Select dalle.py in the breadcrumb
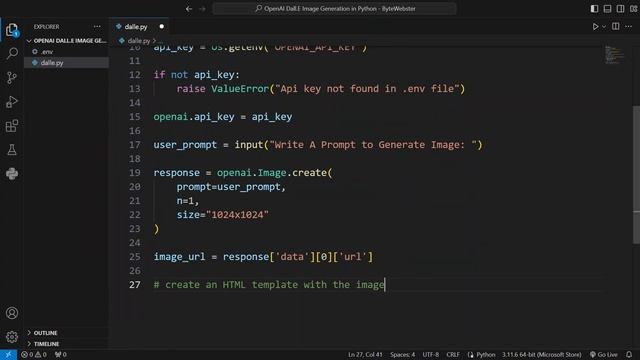 (139, 41)
